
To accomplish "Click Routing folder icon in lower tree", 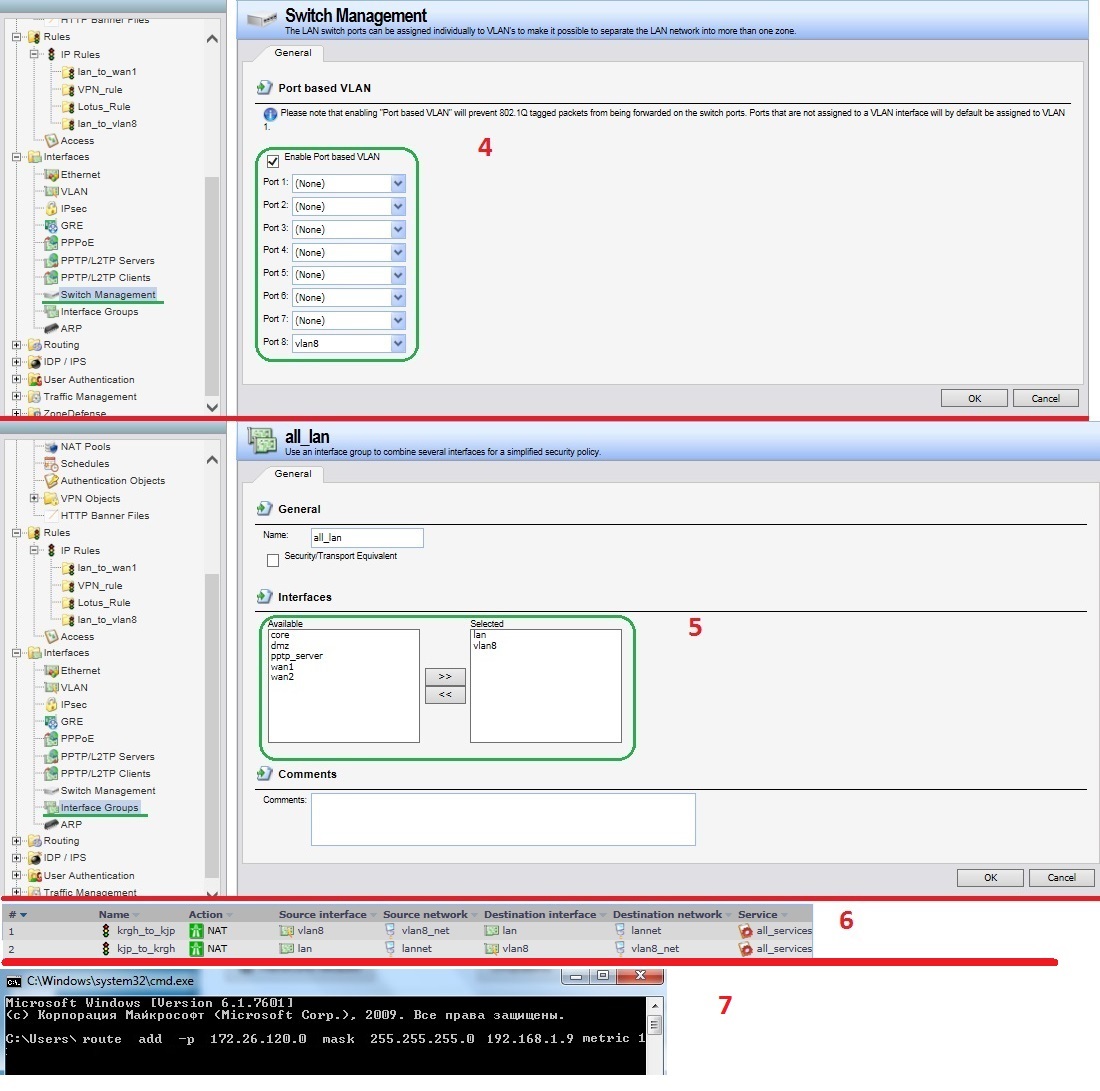I will (x=34, y=841).
